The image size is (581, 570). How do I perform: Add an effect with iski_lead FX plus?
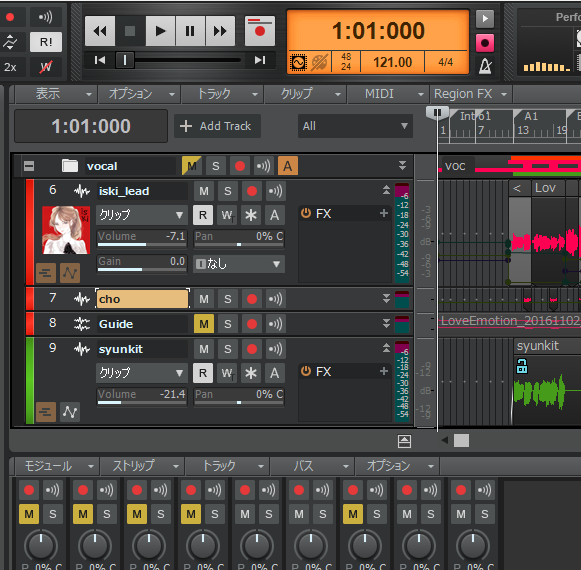[384, 213]
